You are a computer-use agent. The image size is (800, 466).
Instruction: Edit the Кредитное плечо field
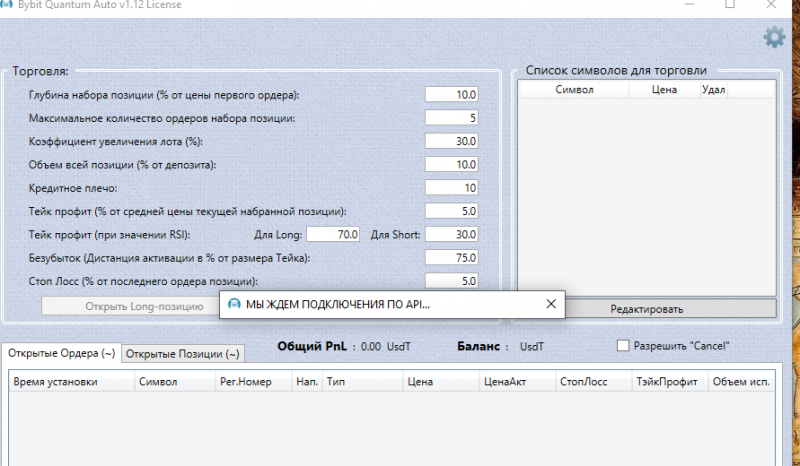point(452,188)
